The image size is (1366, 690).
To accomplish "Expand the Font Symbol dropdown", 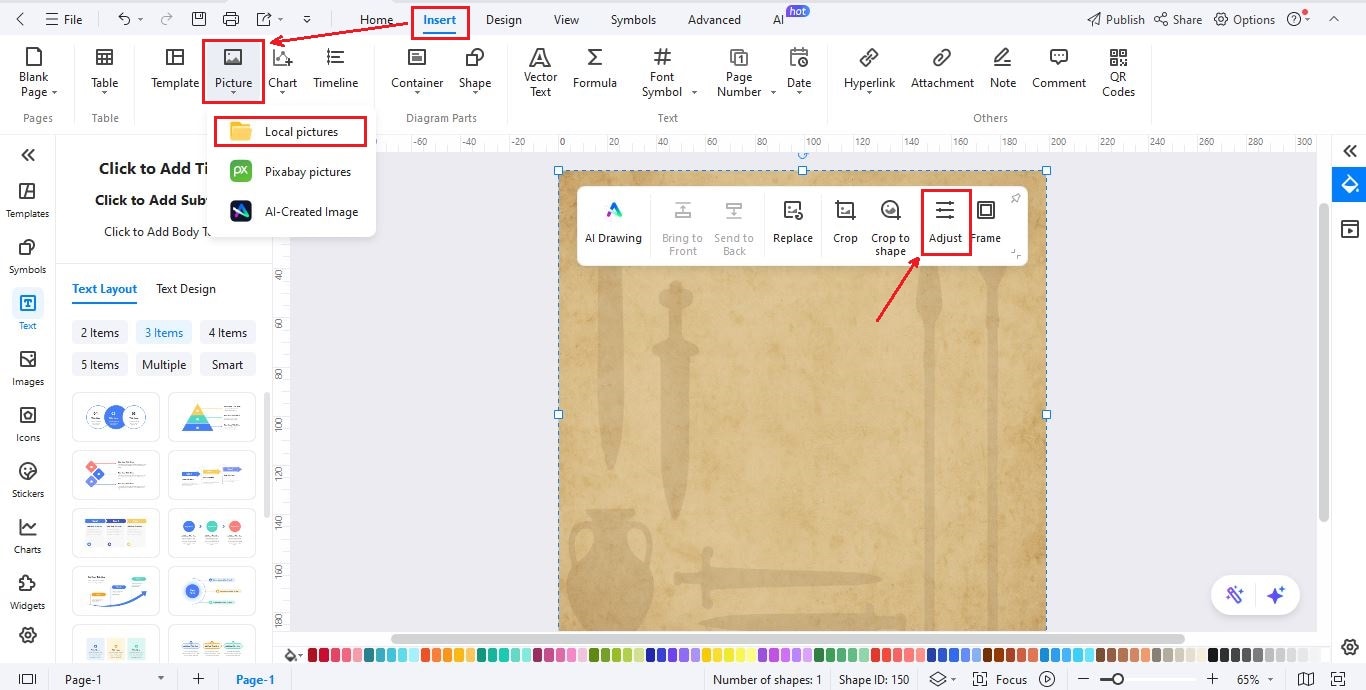I will [693, 92].
